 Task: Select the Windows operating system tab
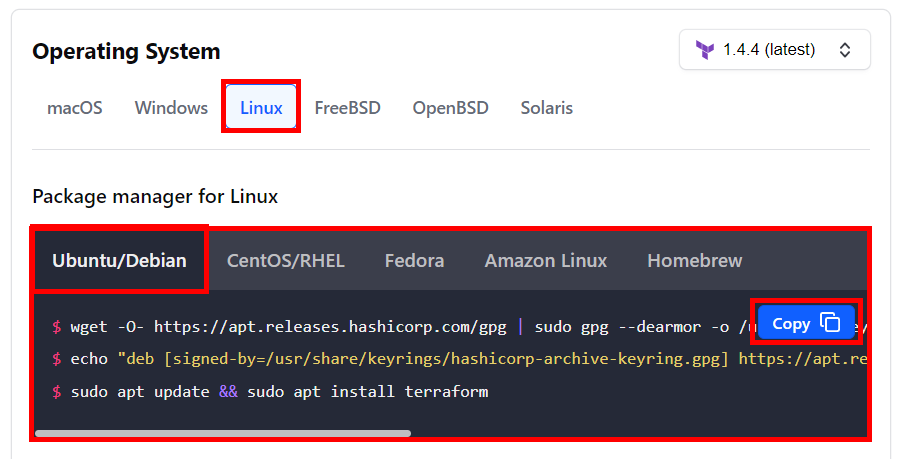click(x=171, y=108)
